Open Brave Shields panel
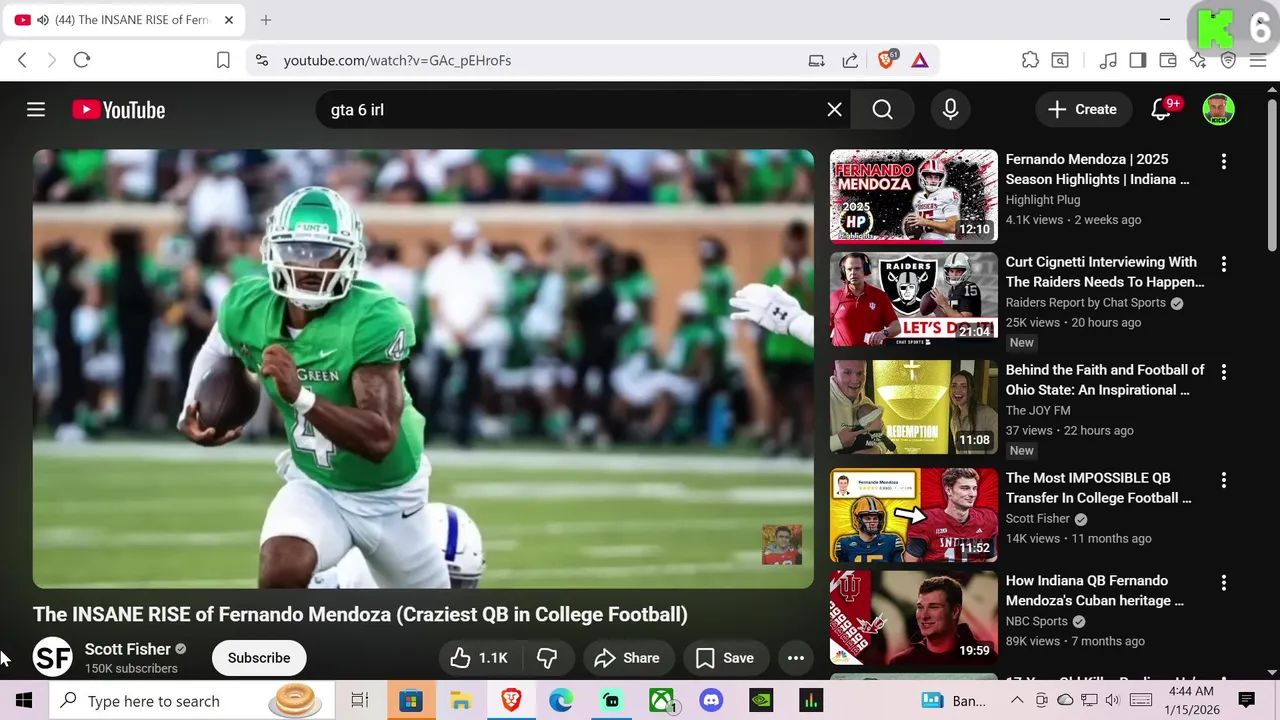Image resolution: width=1280 pixels, height=720 pixels. 886,60
